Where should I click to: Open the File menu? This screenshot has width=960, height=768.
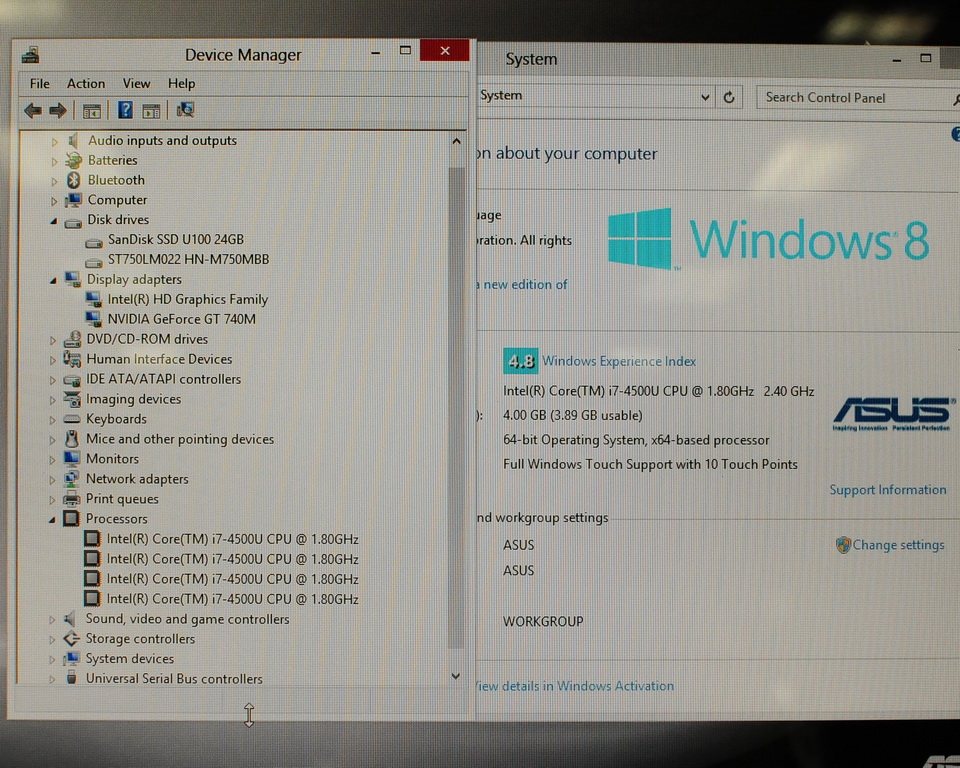pos(40,83)
